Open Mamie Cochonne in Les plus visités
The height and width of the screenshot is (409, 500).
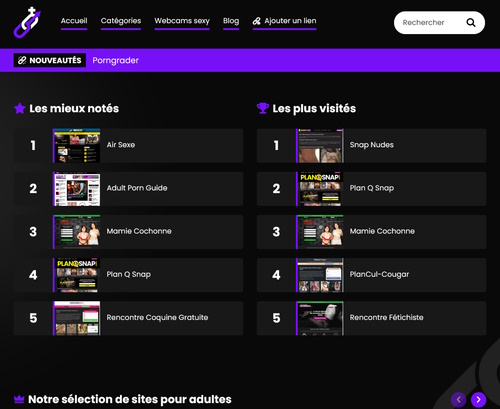tap(382, 231)
